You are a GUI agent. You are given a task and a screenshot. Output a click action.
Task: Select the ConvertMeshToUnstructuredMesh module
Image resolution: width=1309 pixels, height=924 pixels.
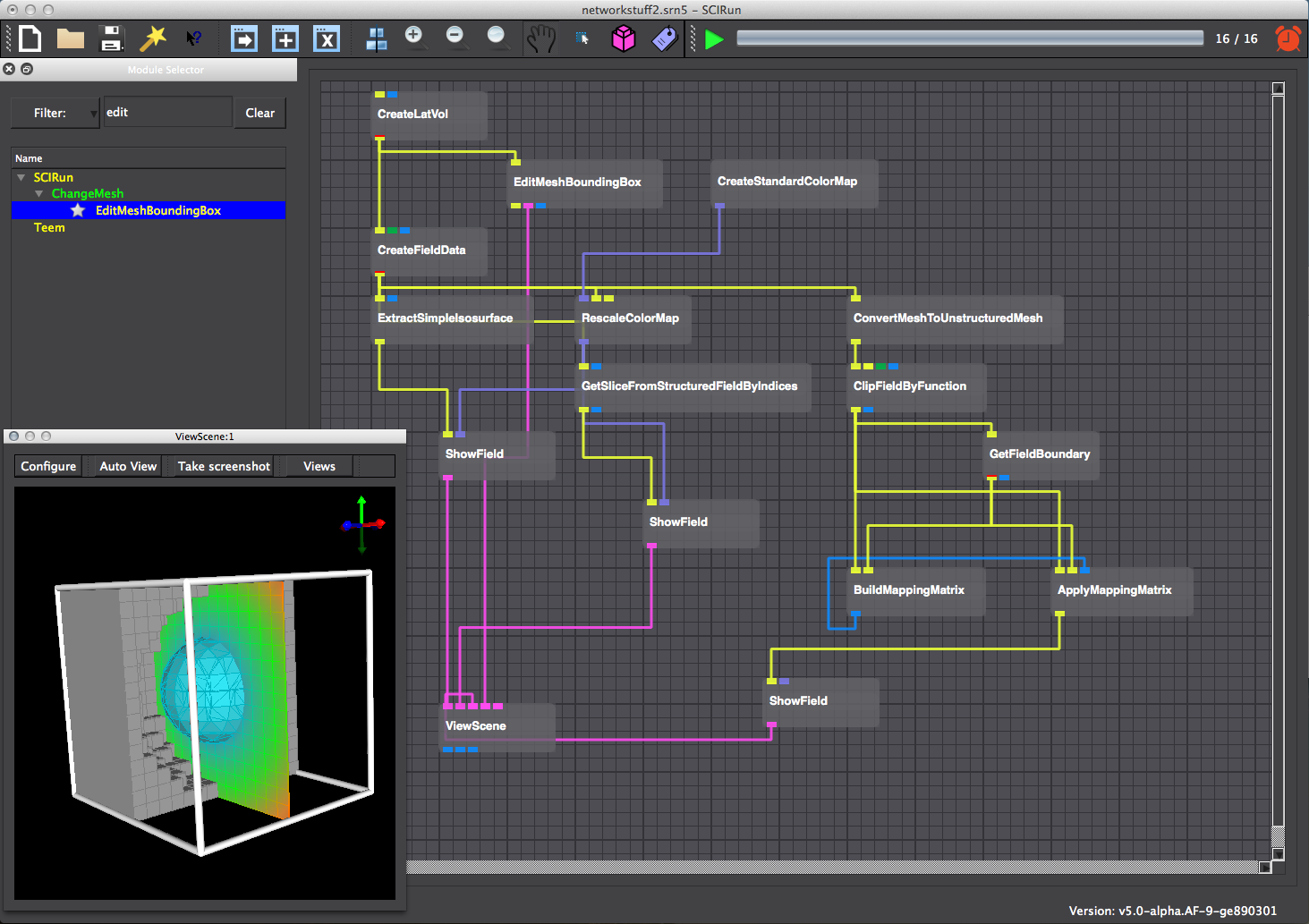(x=956, y=318)
